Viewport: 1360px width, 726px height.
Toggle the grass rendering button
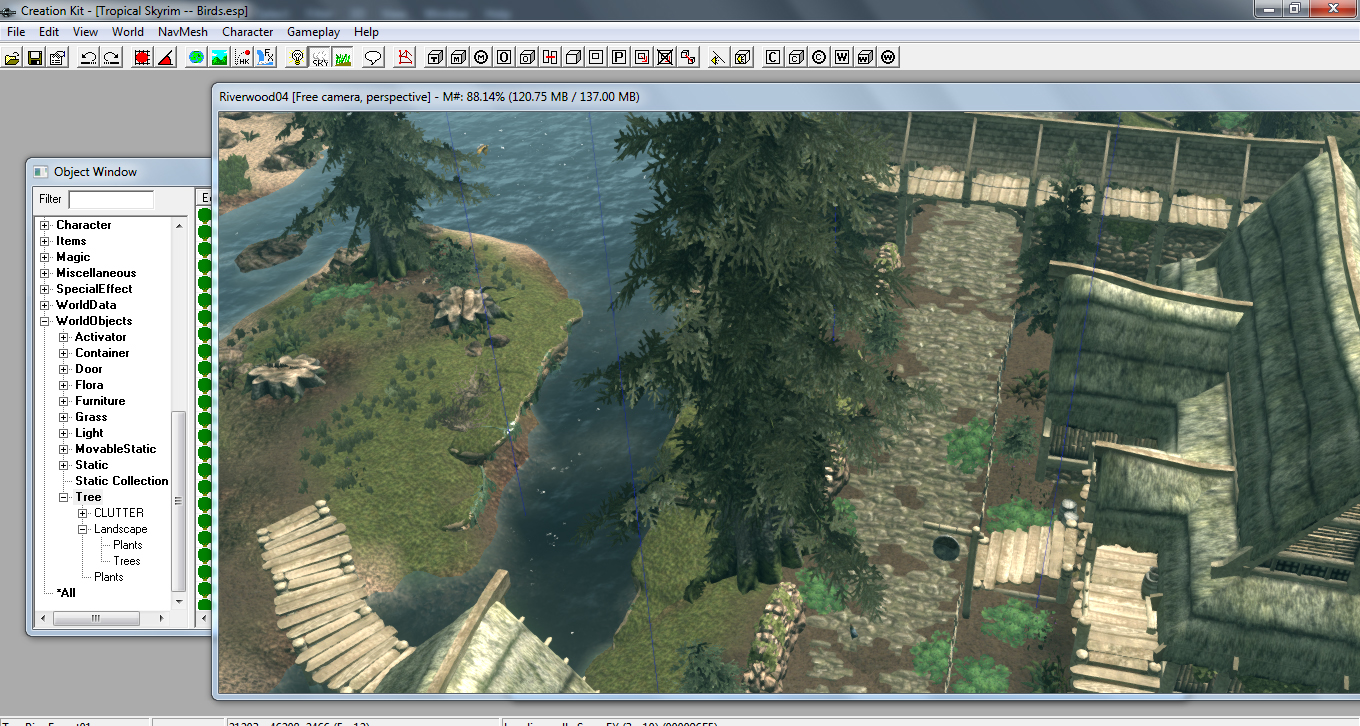click(x=343, y=57)
